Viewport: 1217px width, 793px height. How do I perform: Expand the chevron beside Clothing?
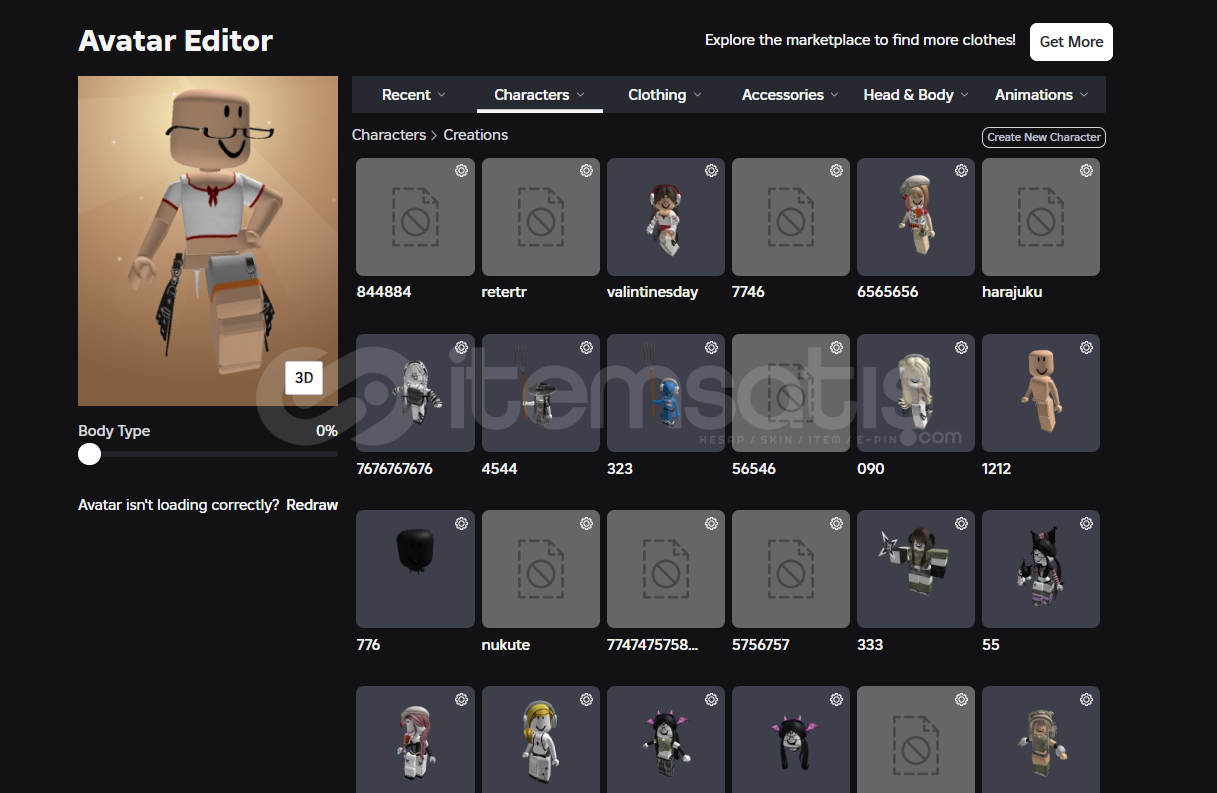pyautogui.click(x=697, y=95)
